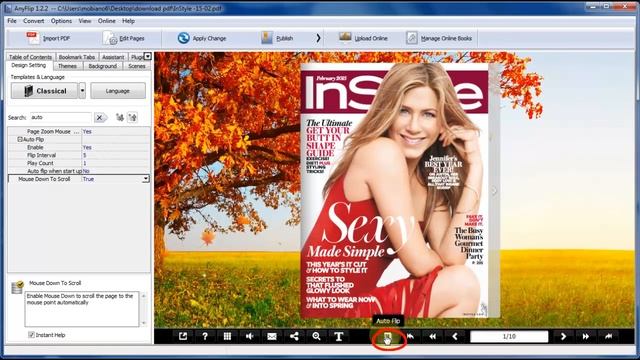Open the Mouse Down To Scroll dropdown

(x=145, y=179)
